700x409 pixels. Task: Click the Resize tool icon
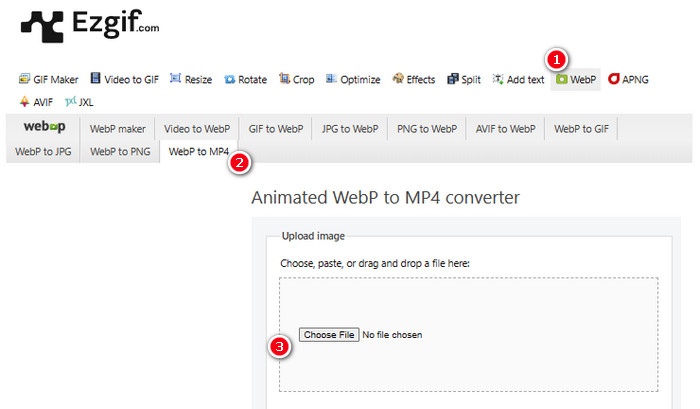click(x=175, y=79)
